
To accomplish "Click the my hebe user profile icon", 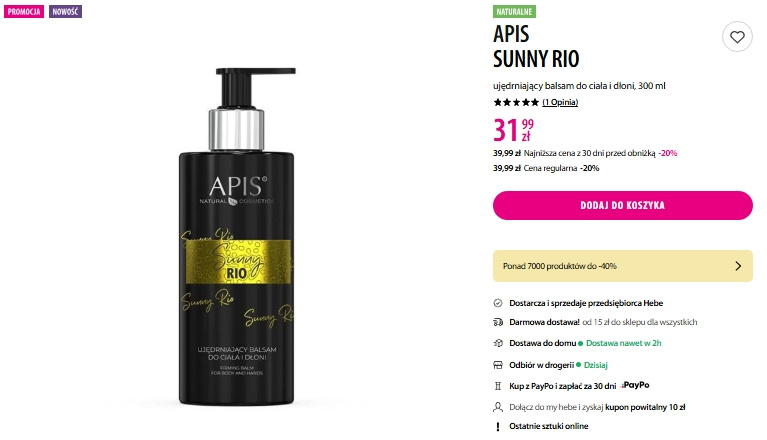I will (x=497, y=407).
